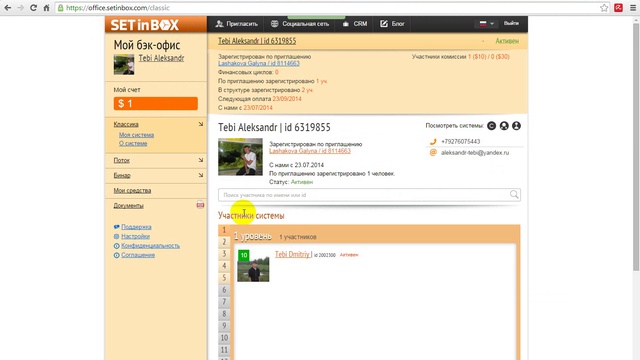
Task: Open the Блог top menu item
Action: (x=392, y=24)
